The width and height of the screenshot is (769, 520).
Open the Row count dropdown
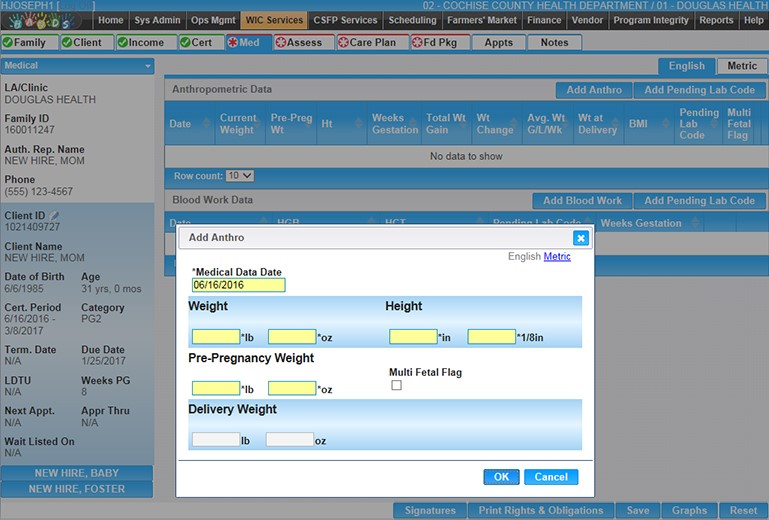(240, 175)
